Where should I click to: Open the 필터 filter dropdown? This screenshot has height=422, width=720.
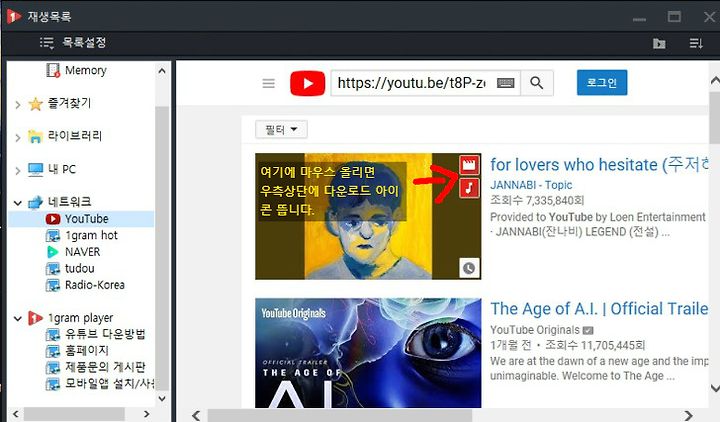281,130
